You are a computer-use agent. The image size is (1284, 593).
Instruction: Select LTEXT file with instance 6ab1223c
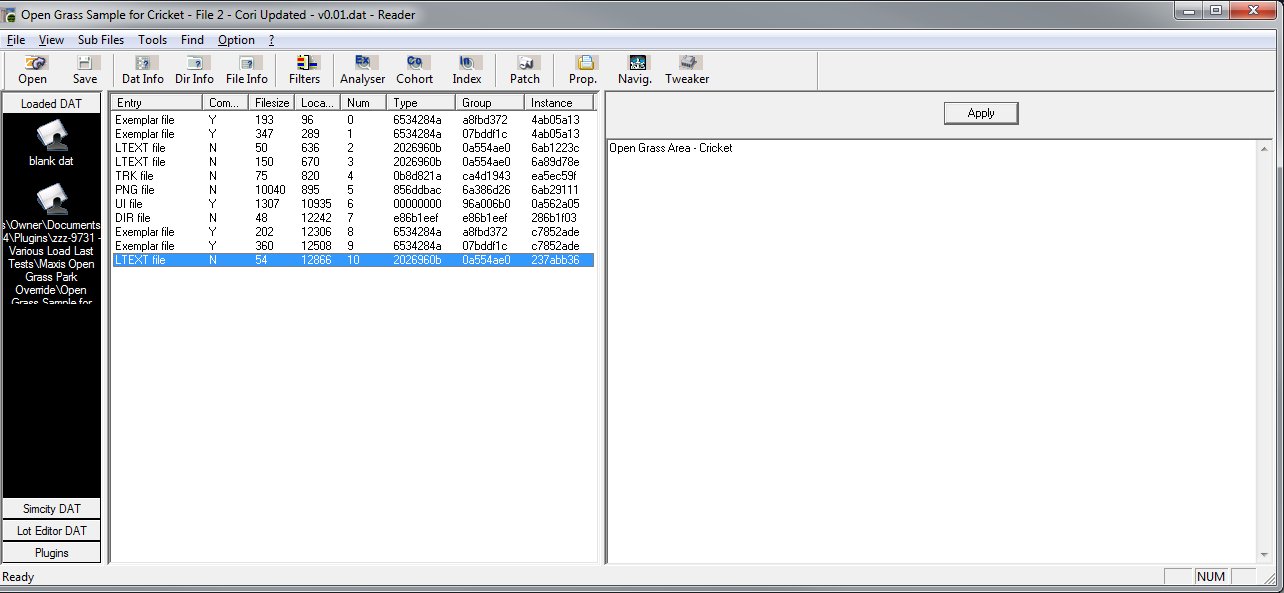point(353,148)
